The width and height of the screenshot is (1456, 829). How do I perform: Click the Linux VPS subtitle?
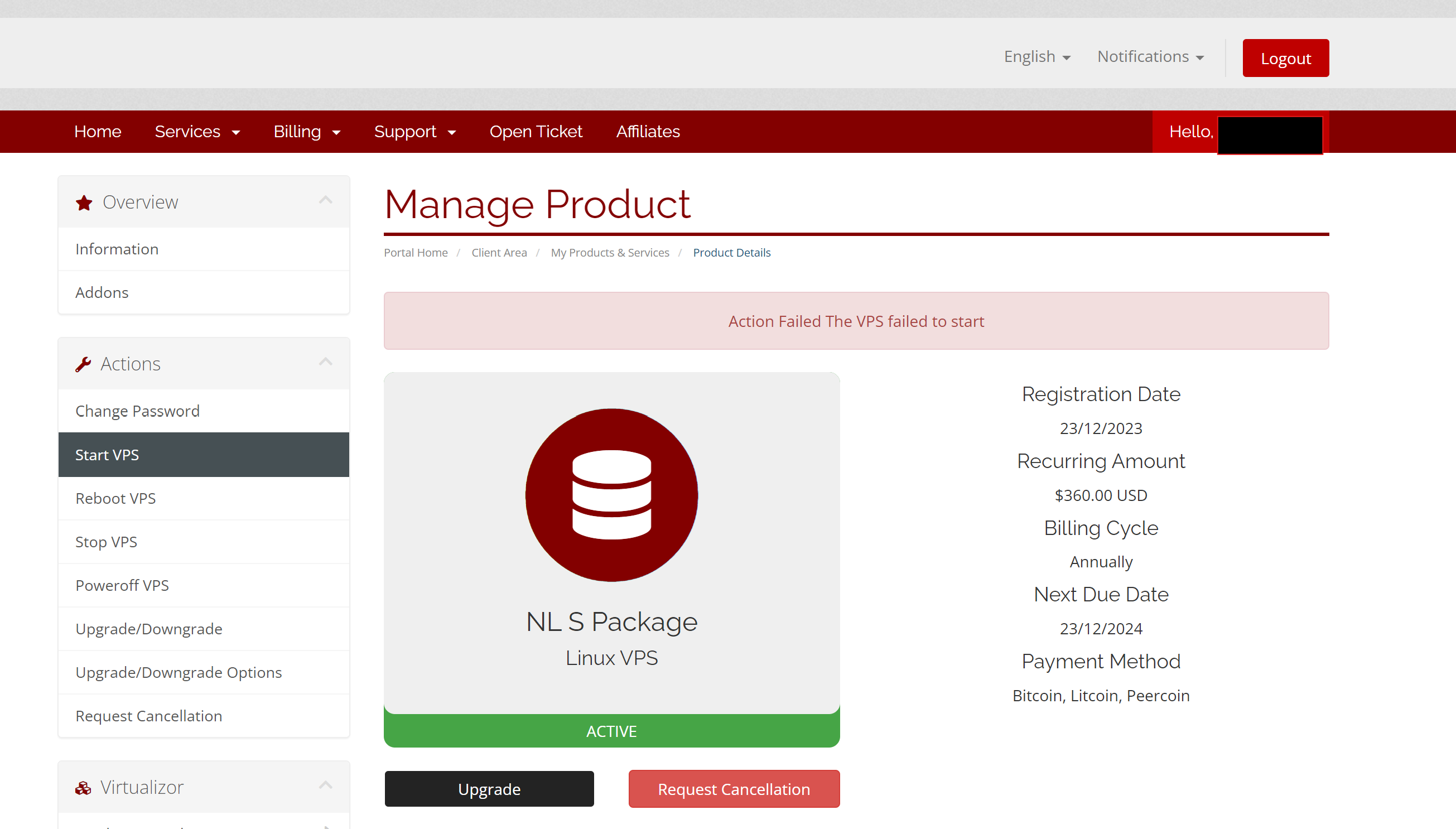pyautogui.click(x=611, y=658)
